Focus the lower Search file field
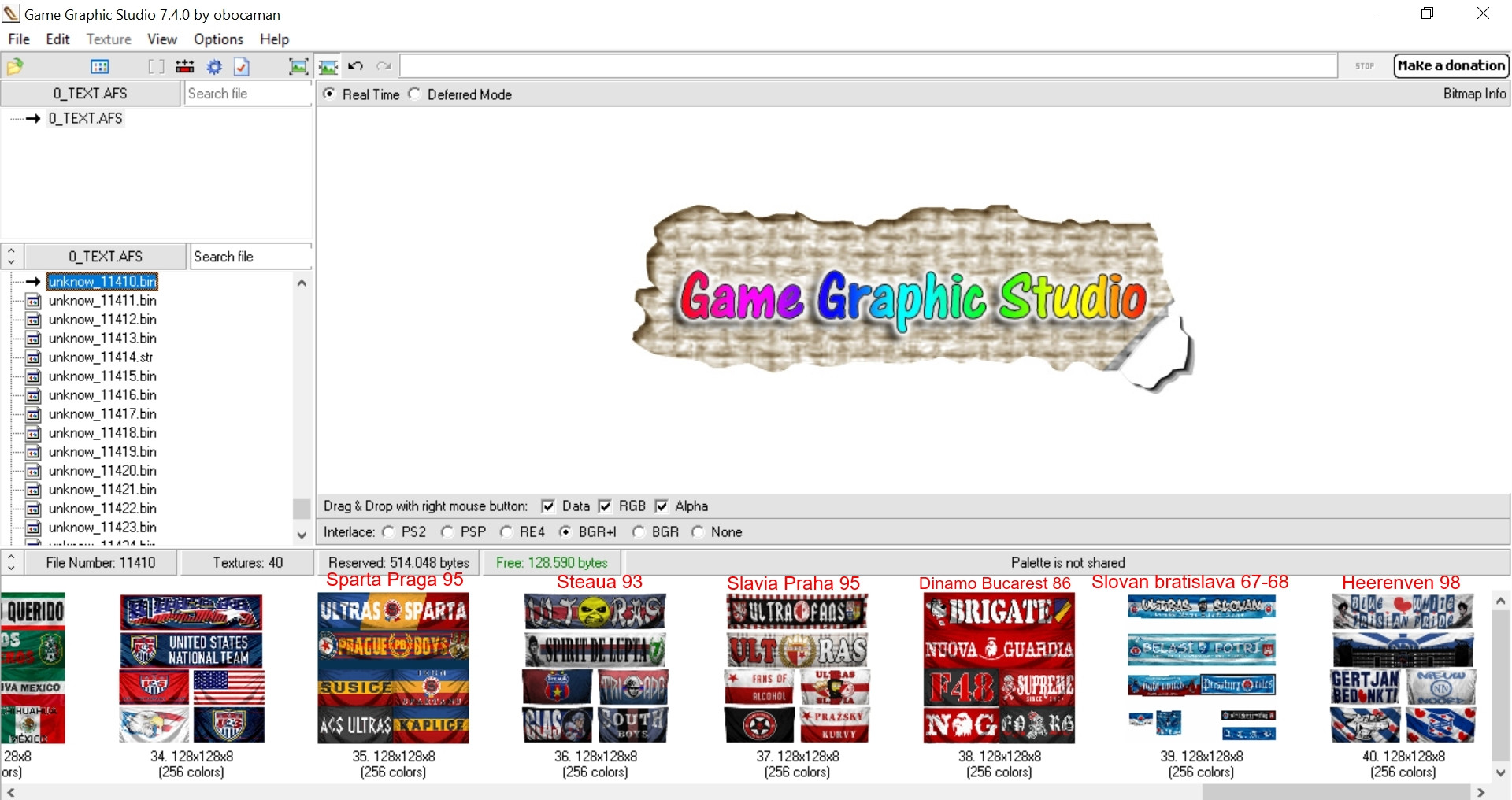 pyautogui.click(x=251, y=257)
